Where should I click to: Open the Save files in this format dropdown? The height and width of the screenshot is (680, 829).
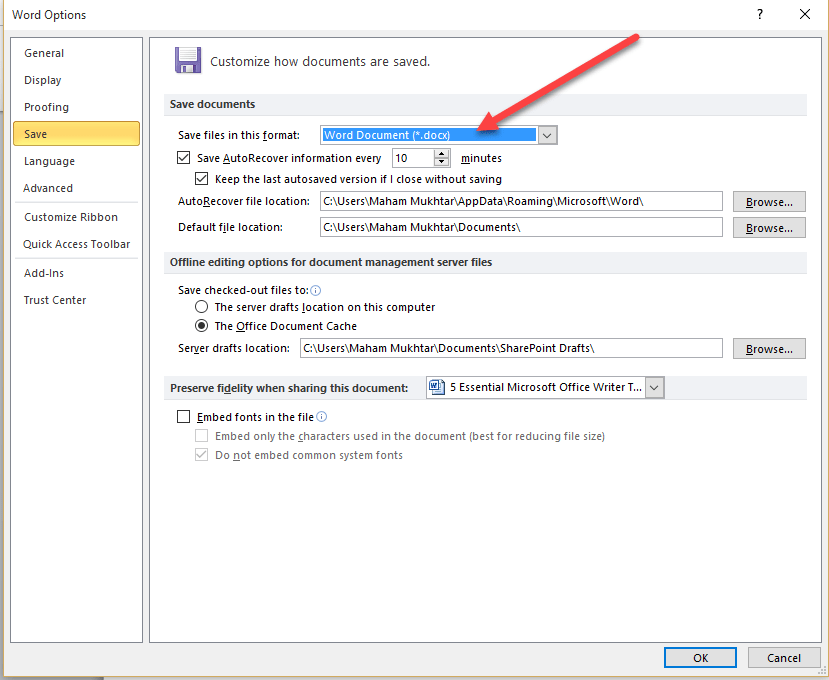coord(547,135)
